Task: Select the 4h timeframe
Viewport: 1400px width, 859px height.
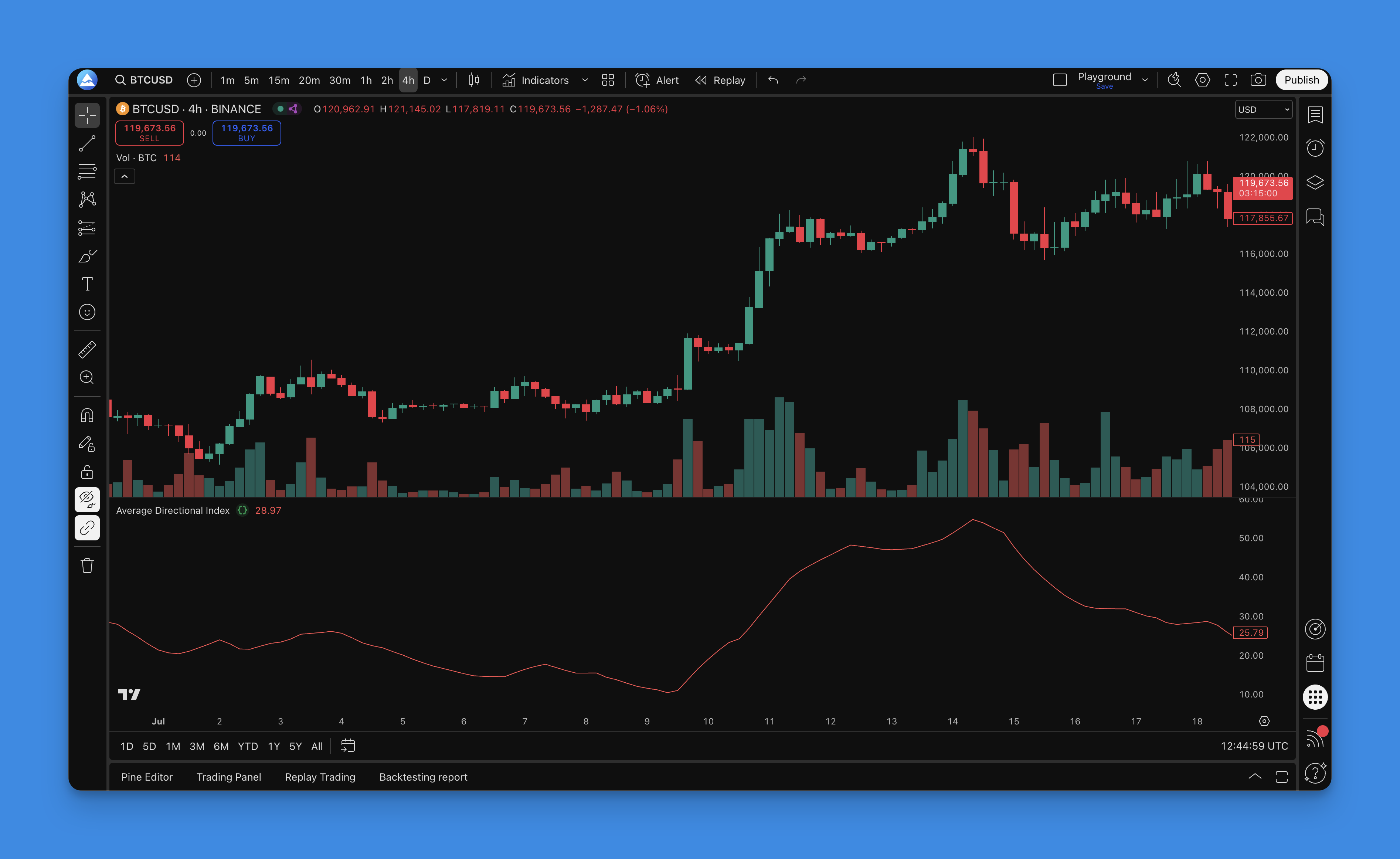Action: pyautogui.click(x=408, y=80)
